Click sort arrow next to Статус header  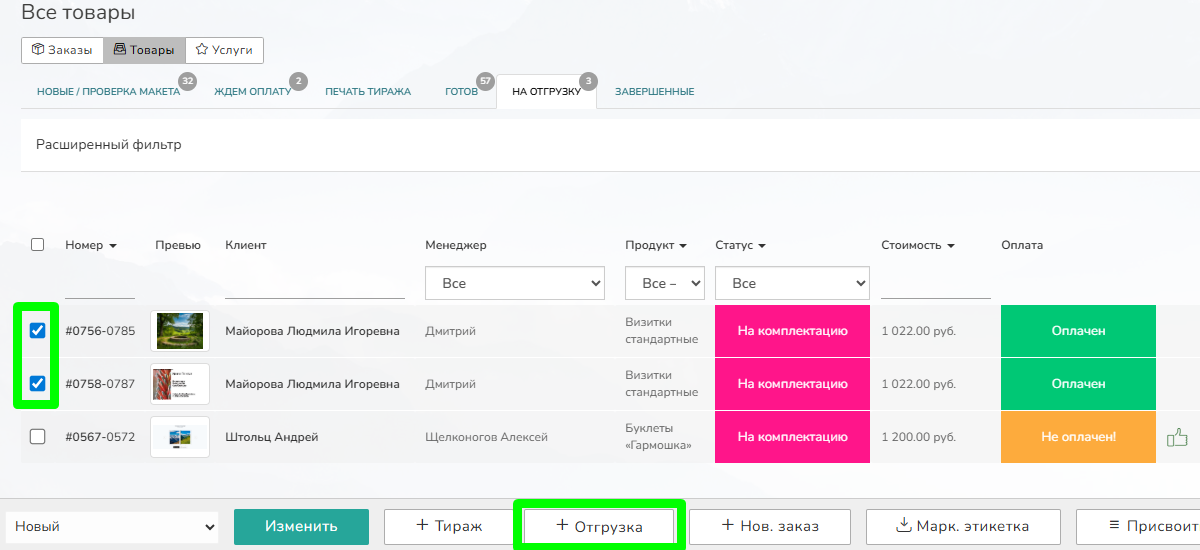point(762,246)
